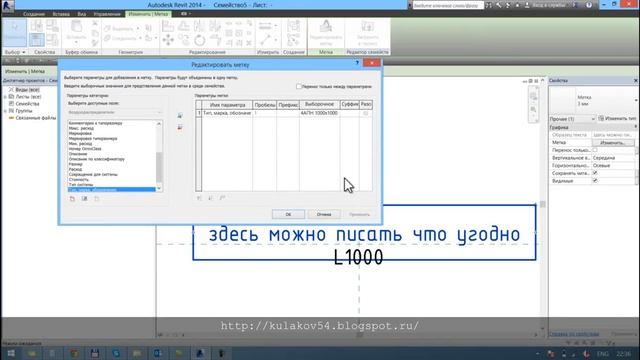Click the Выборочное cell 4АПН 1000x1000
The width and height of the screenshot is (640, 360).
click(x=320, y=113)
